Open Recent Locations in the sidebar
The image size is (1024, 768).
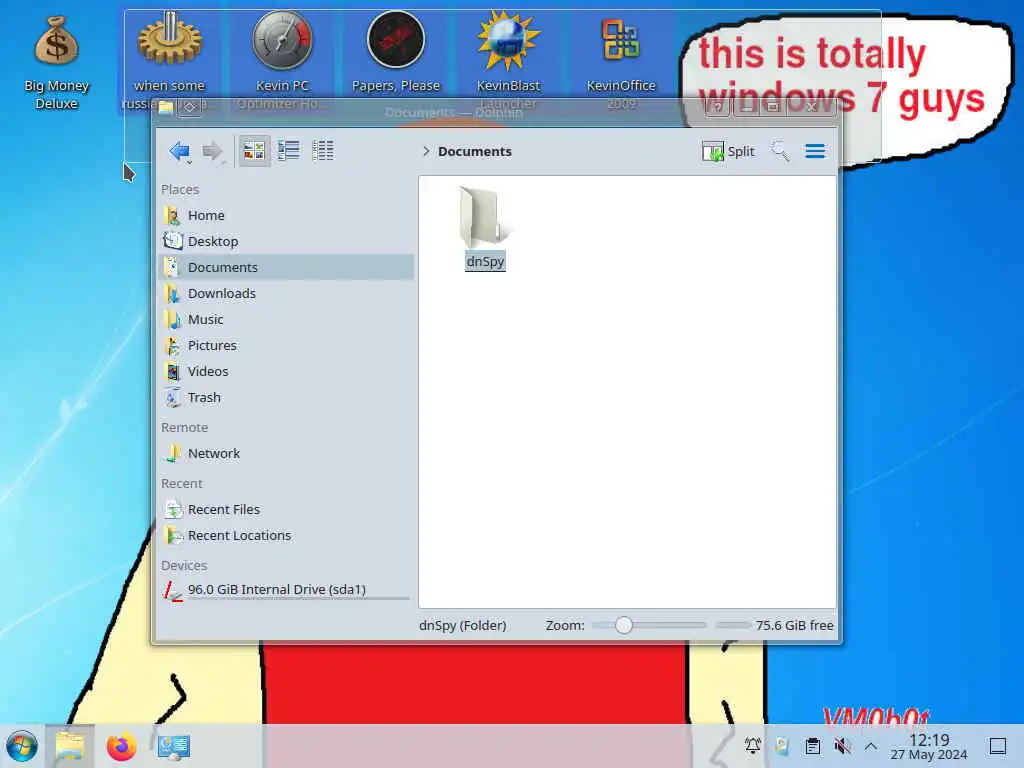click(x=286, y=536)
